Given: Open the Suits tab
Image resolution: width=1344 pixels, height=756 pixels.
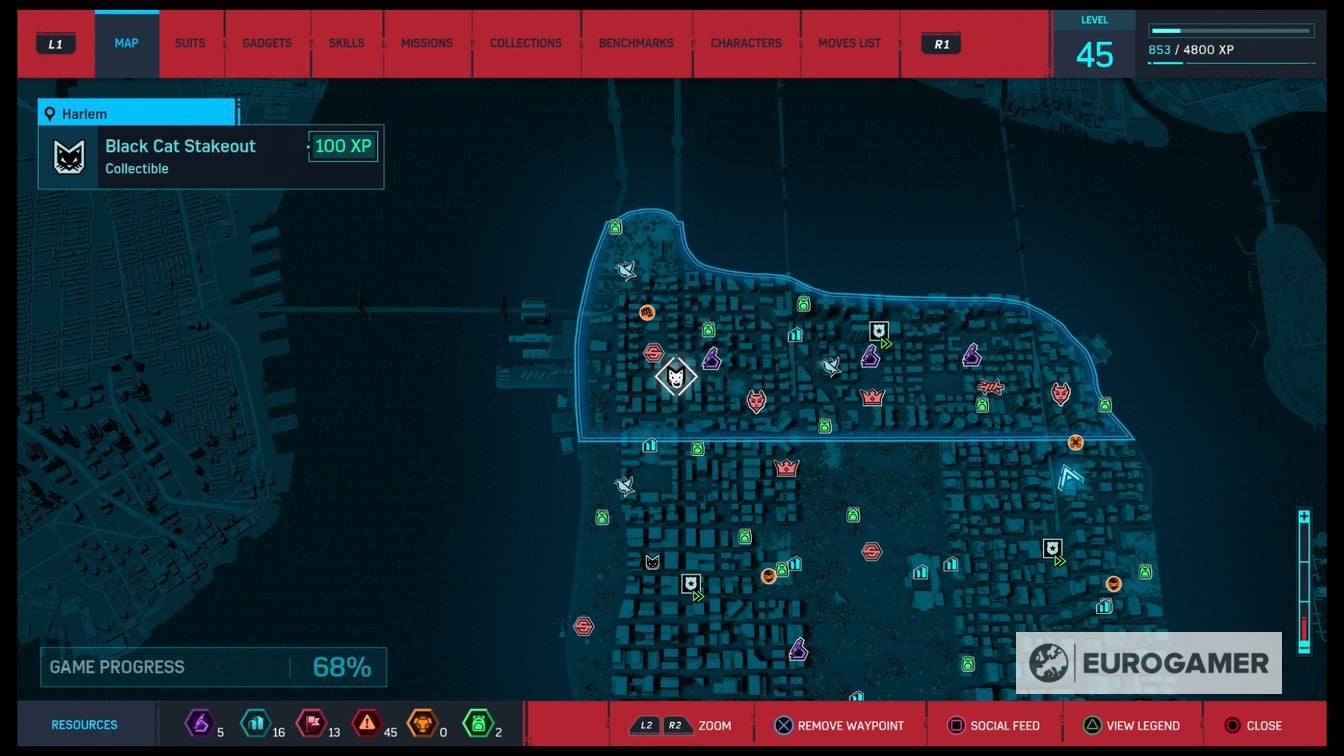Looking at the screenshot, I should click(x=190, y=44).
